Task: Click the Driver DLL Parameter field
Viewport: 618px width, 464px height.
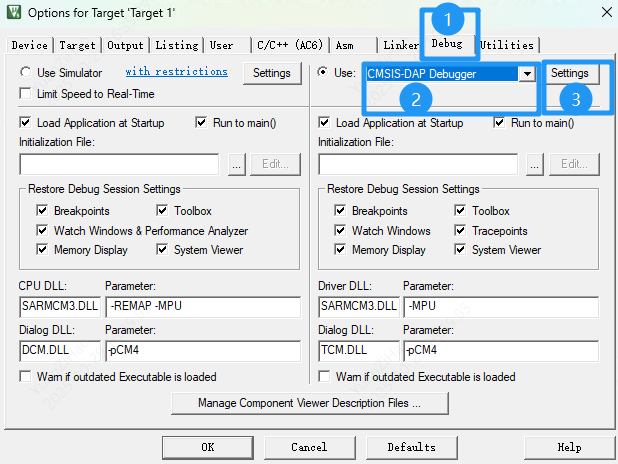Action: tap(500, 306)
